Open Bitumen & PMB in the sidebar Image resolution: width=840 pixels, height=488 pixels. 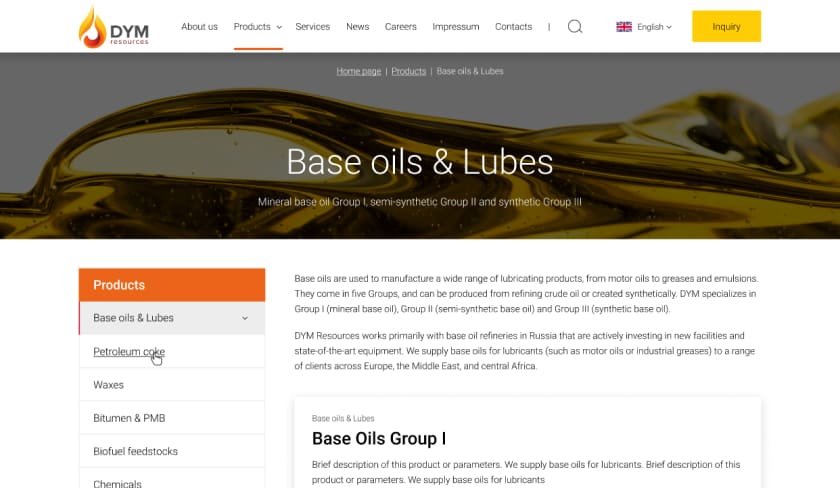point(171,418)
